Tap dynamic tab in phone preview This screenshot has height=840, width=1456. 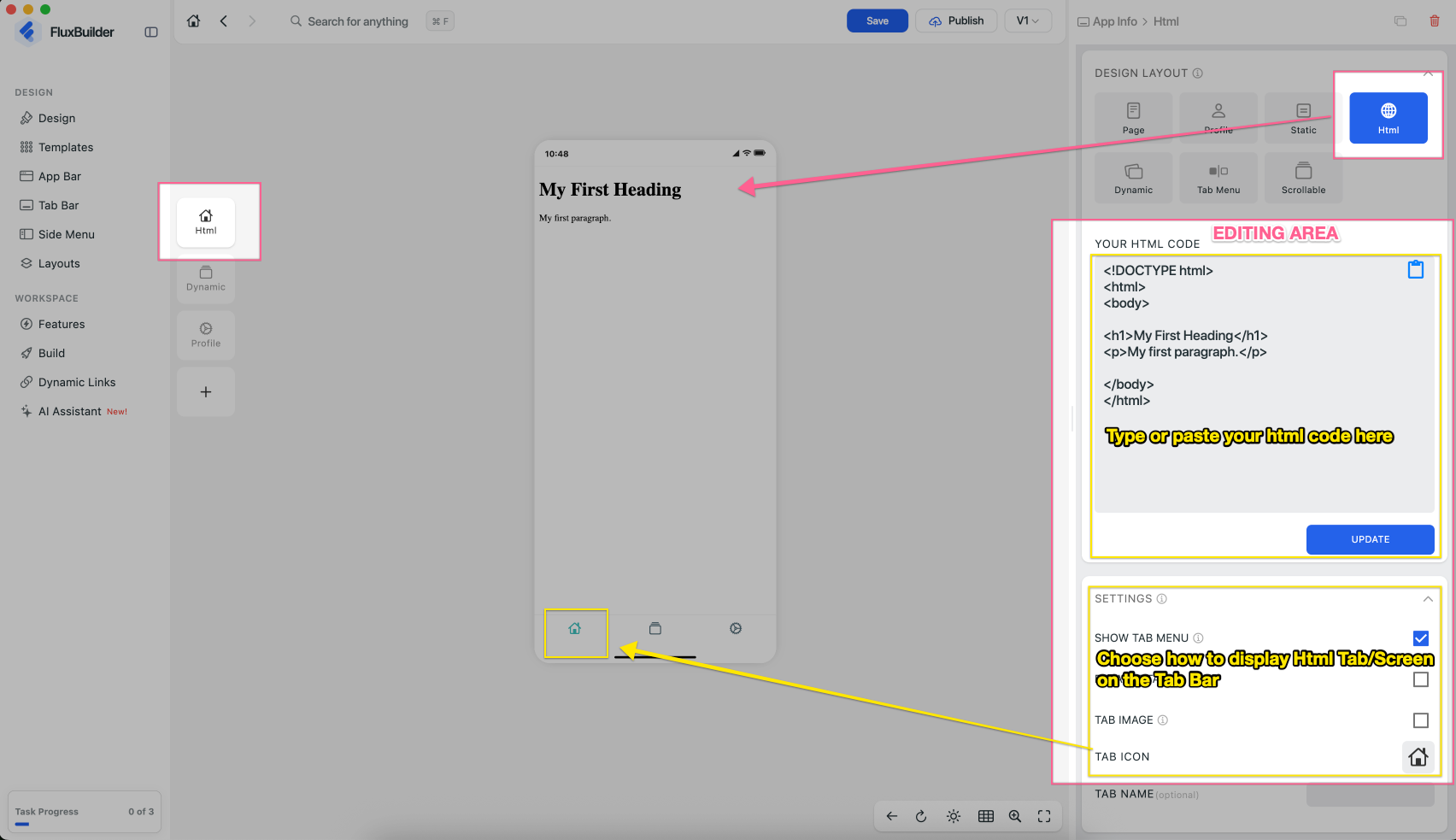(x=655, y=629)
